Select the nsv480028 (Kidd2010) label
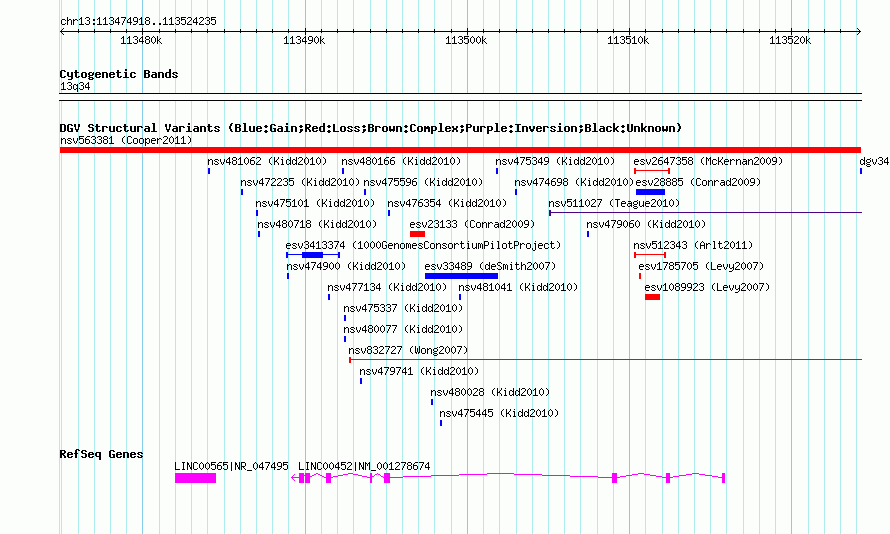The image size is (890, 534). 490,392
